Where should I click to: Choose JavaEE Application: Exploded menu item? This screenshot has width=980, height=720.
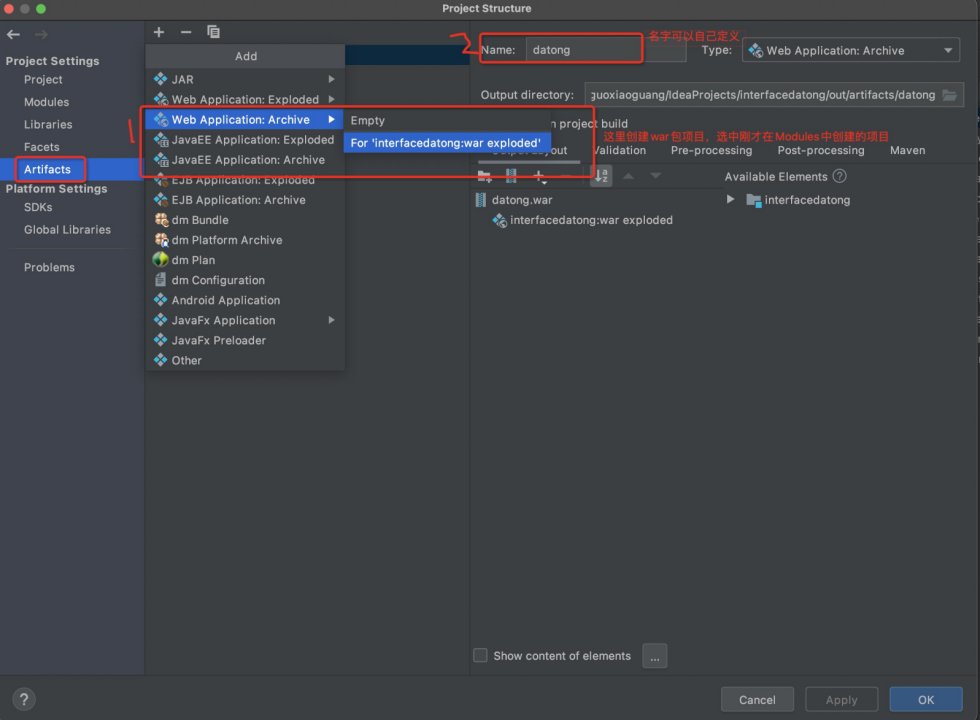(245, 139)
